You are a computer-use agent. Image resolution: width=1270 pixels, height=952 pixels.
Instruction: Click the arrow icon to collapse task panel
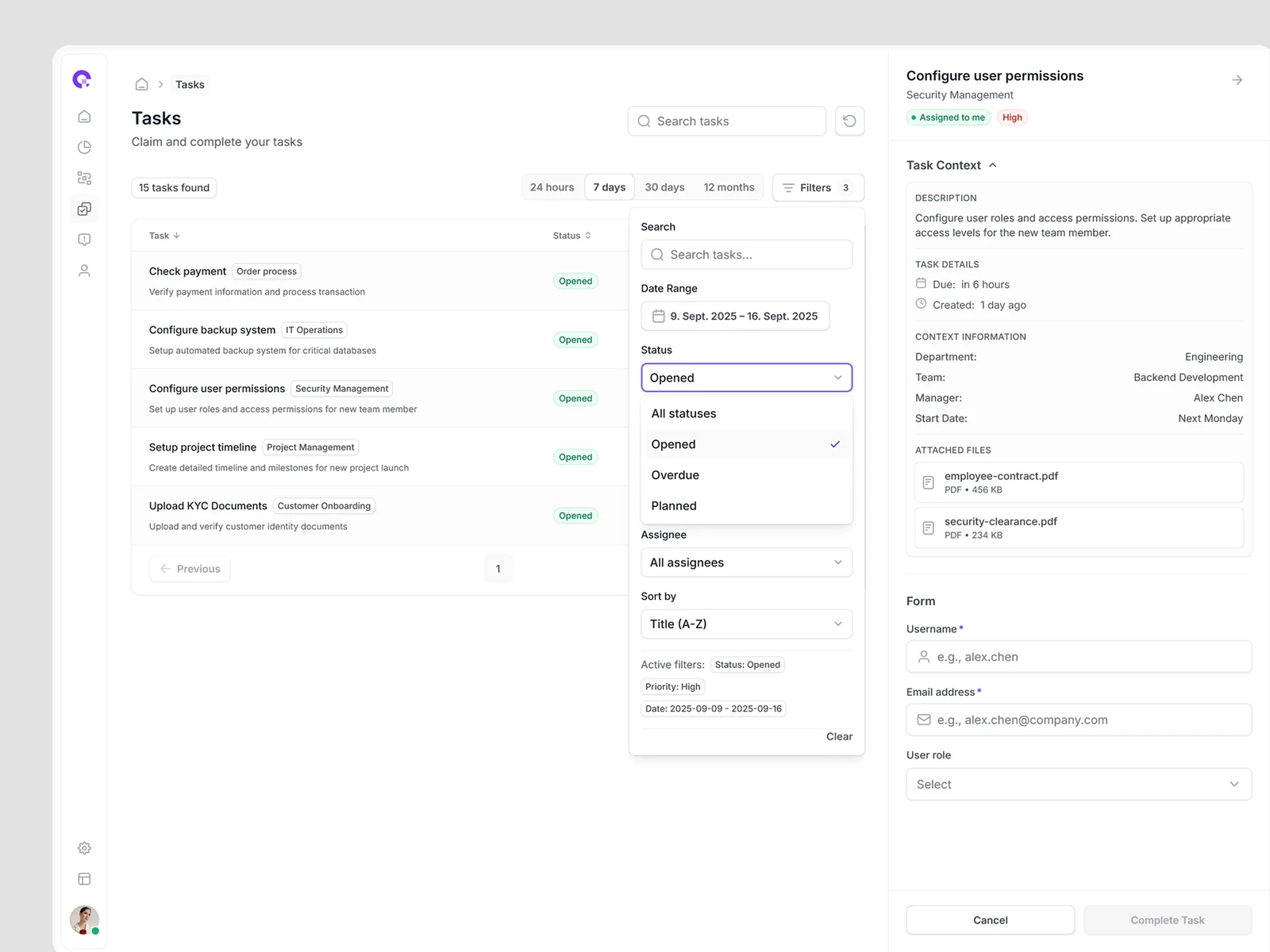coord(1237,80)
